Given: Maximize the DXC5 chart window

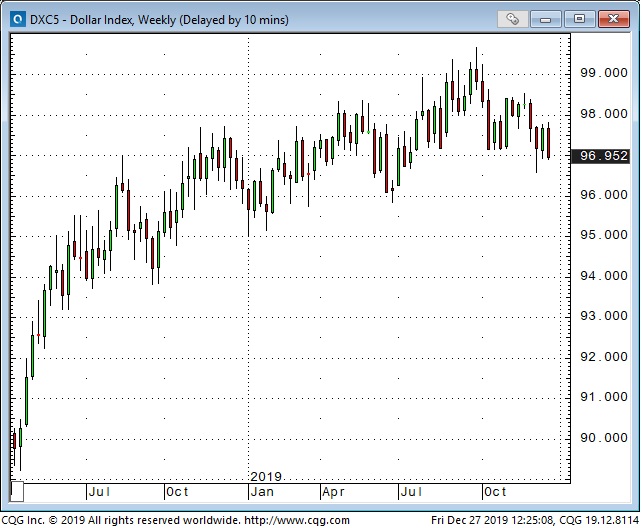Looking at the screenshot, I should click(579, 19).
